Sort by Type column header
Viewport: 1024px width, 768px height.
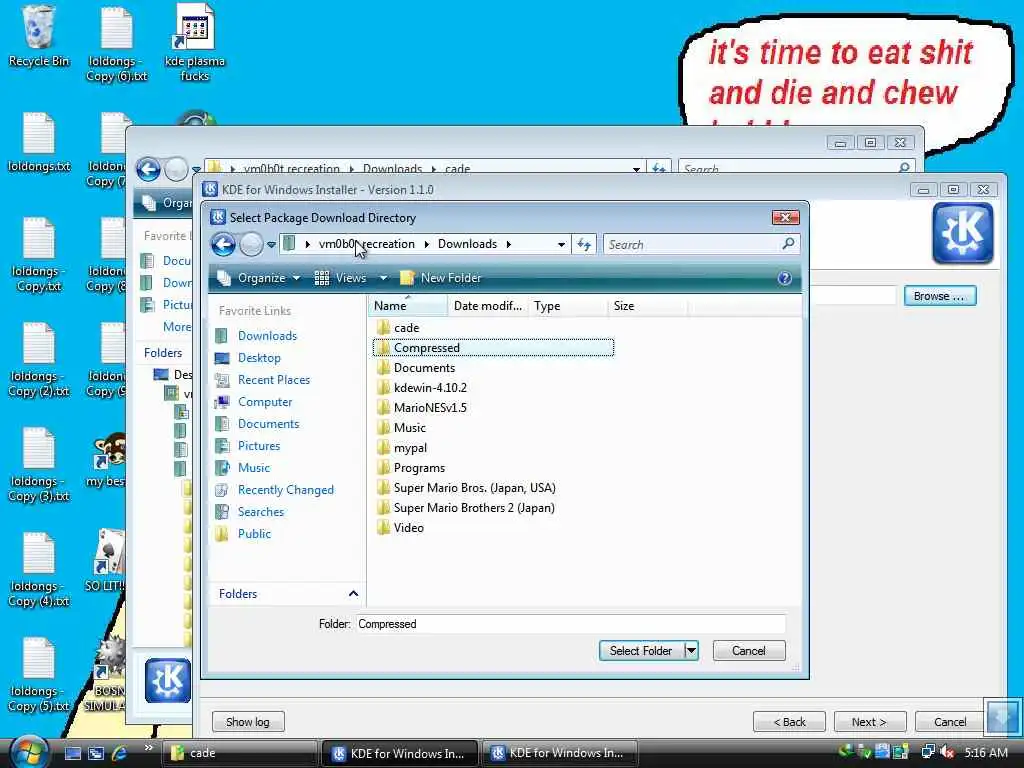(568, 306)
